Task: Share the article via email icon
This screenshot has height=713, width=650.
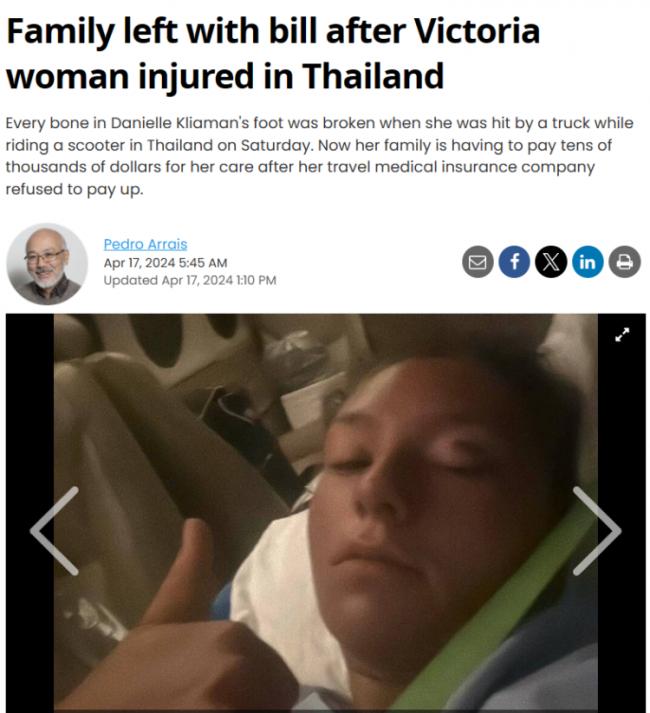Action: click(478, 262)
